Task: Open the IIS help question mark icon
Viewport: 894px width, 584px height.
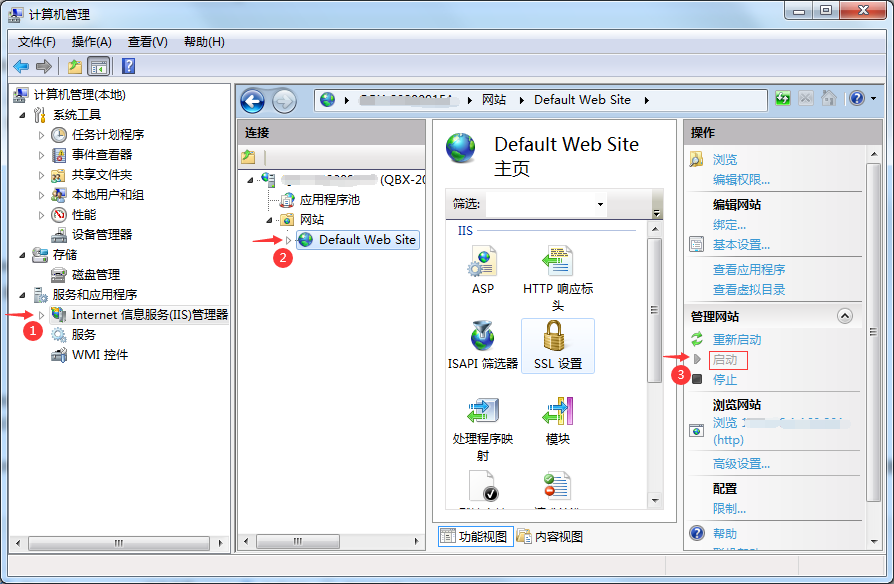Action: 857,98
